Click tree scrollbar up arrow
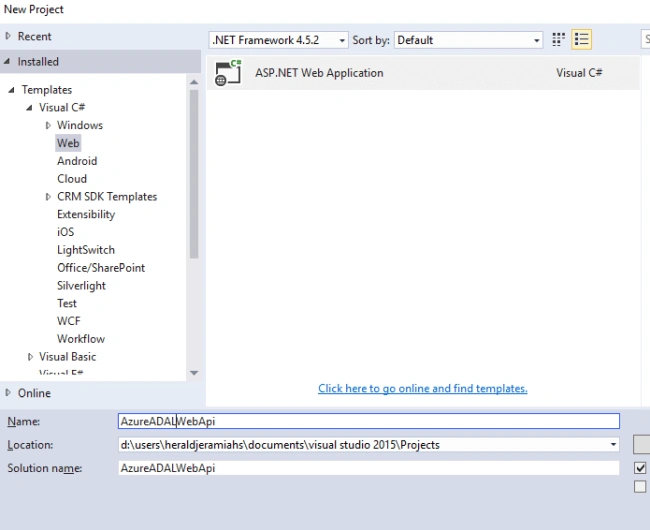Screen dimensions: 650x530 click(x=194, y=82)
